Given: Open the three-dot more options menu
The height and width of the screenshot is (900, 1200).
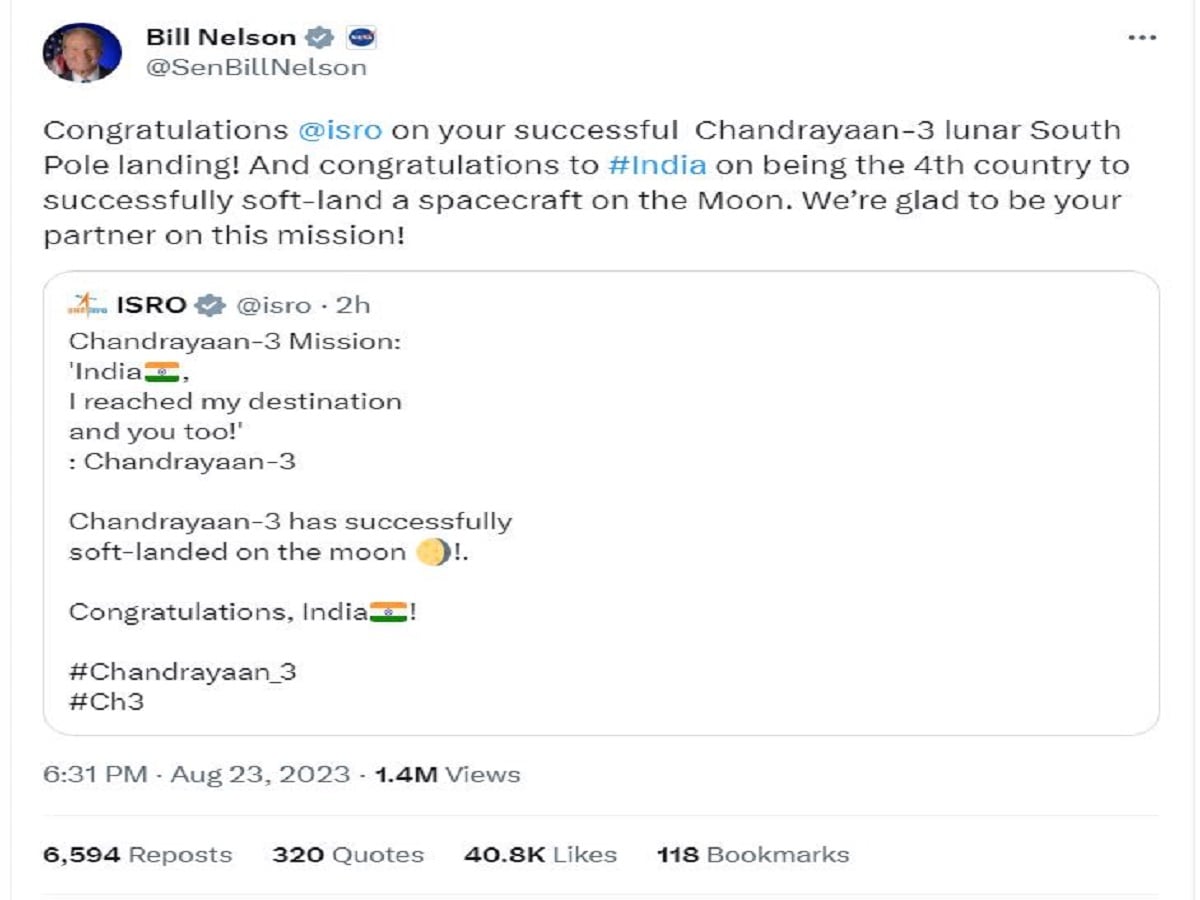Looking at the screenshot, I should tap(1141, 38).
